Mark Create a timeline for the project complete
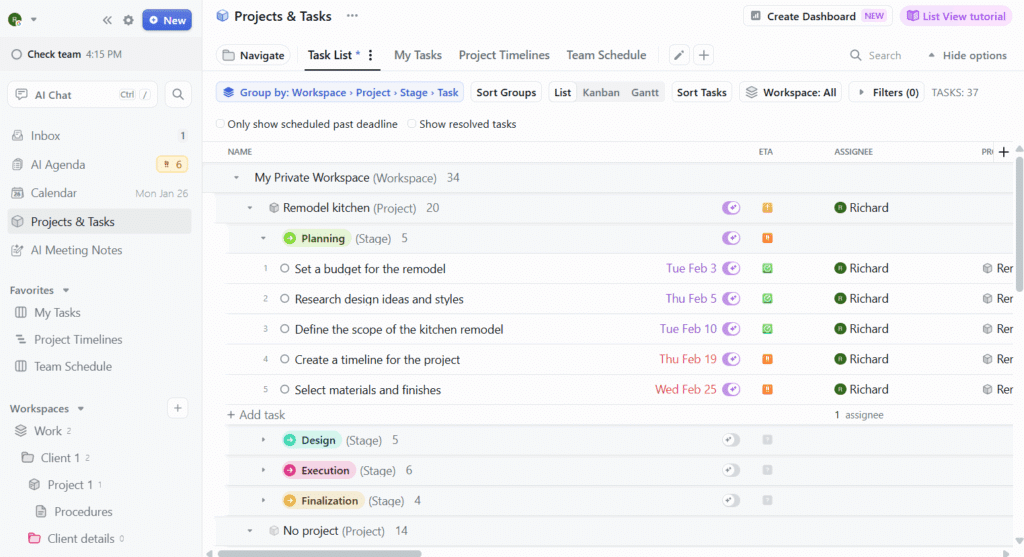 tap(285, 359)
